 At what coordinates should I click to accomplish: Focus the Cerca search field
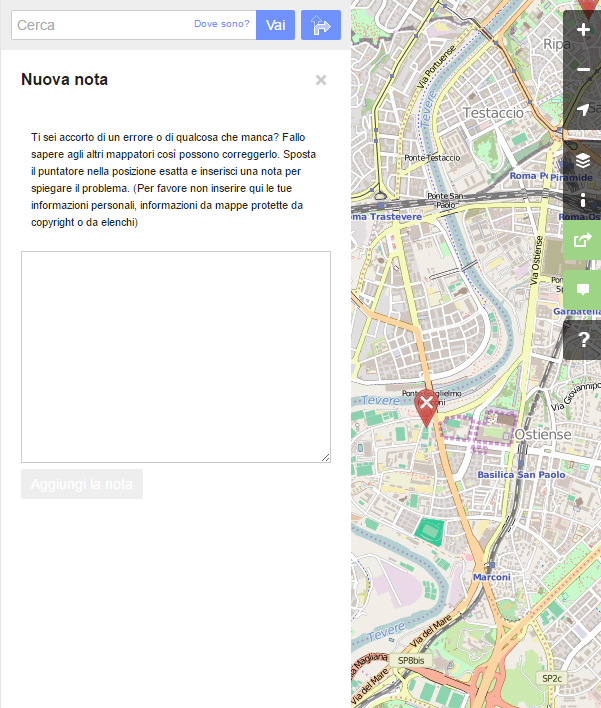[100, 25]
